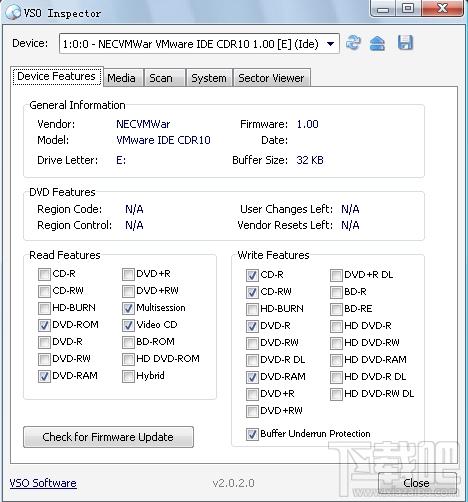The image size is (468, 502).
Task: Toggle DVD+R checkbox in Write Features
Action: point(252,394)
